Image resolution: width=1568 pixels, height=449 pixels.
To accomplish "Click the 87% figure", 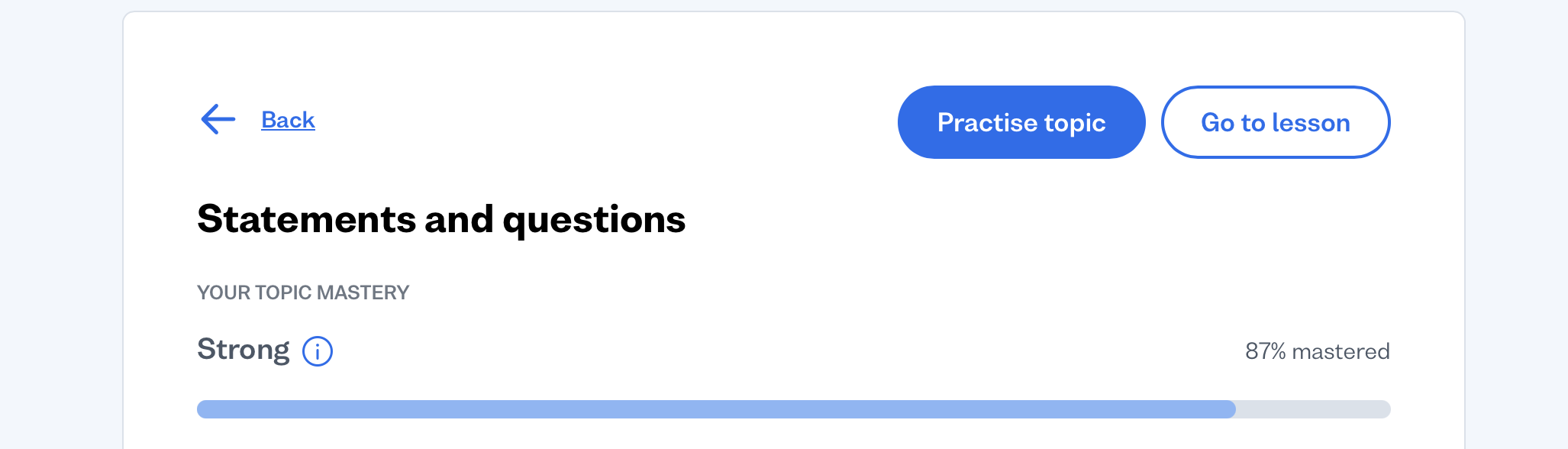I will click(x=1265, y=351).
